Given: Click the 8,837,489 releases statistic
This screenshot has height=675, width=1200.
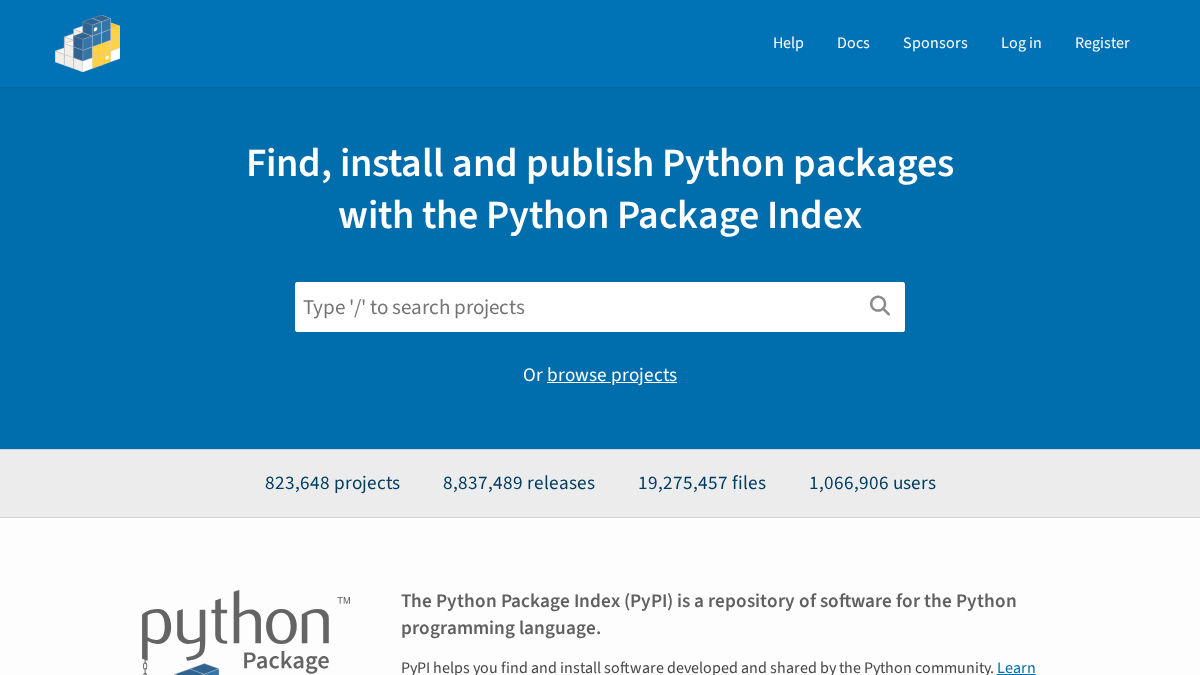Looking at the screenshot, I should tap(519, 483).
